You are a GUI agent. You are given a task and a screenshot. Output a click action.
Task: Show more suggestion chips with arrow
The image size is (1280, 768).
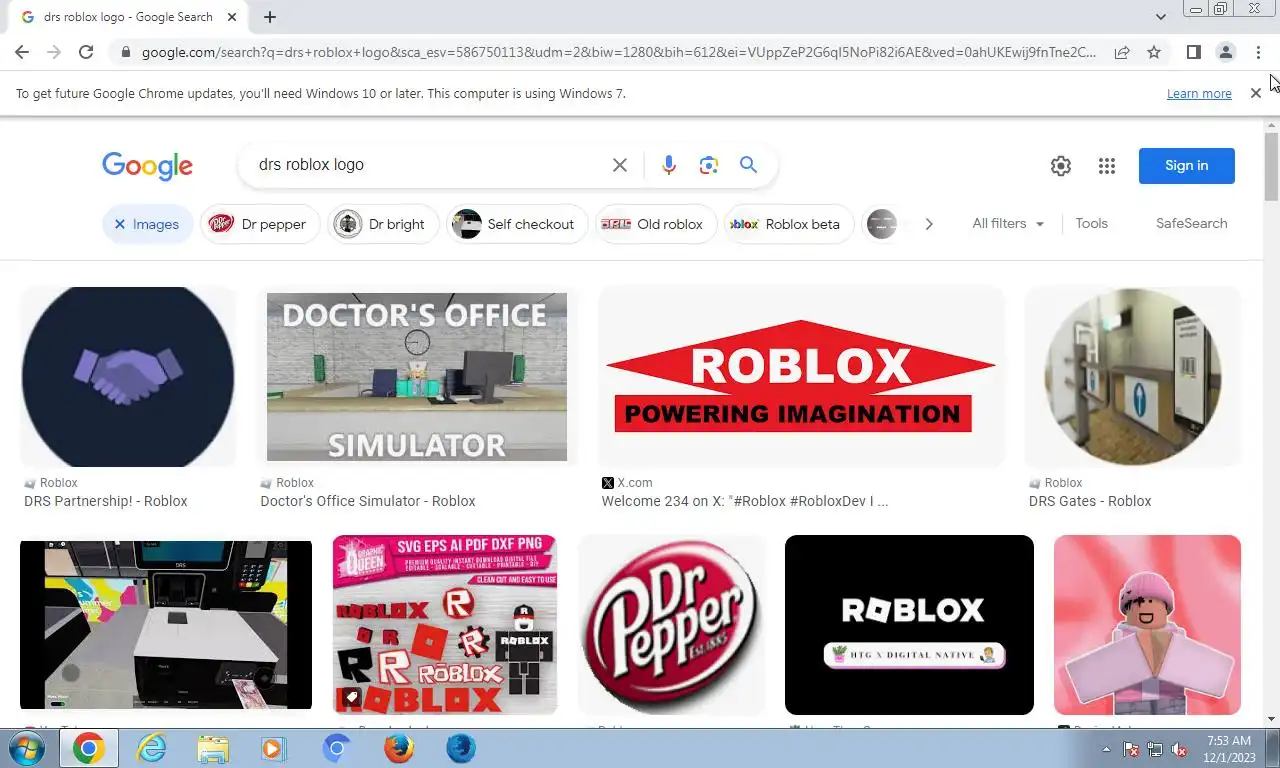click(928, 224)
